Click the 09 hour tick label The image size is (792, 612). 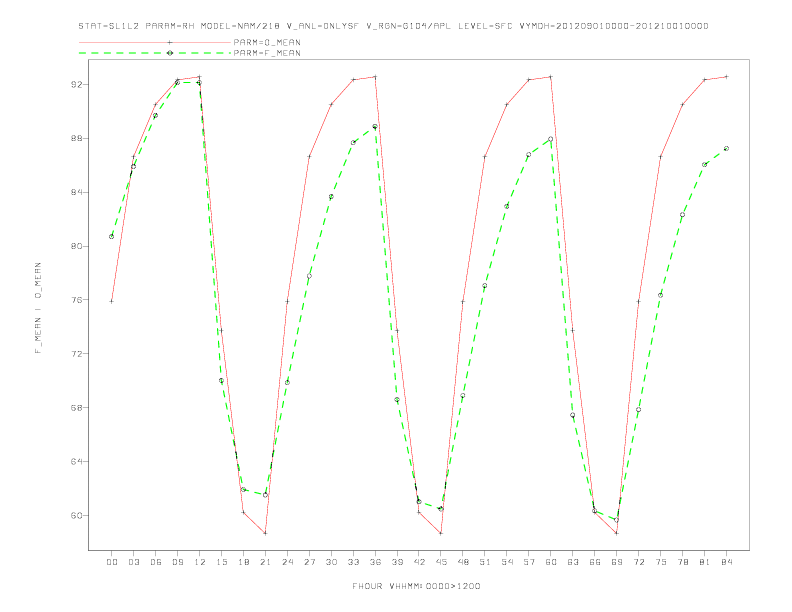click(177, 562)
